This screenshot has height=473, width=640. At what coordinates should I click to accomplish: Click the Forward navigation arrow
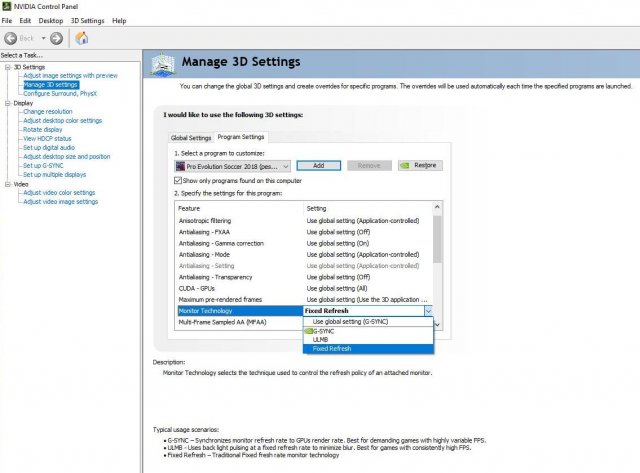point(56,38)
